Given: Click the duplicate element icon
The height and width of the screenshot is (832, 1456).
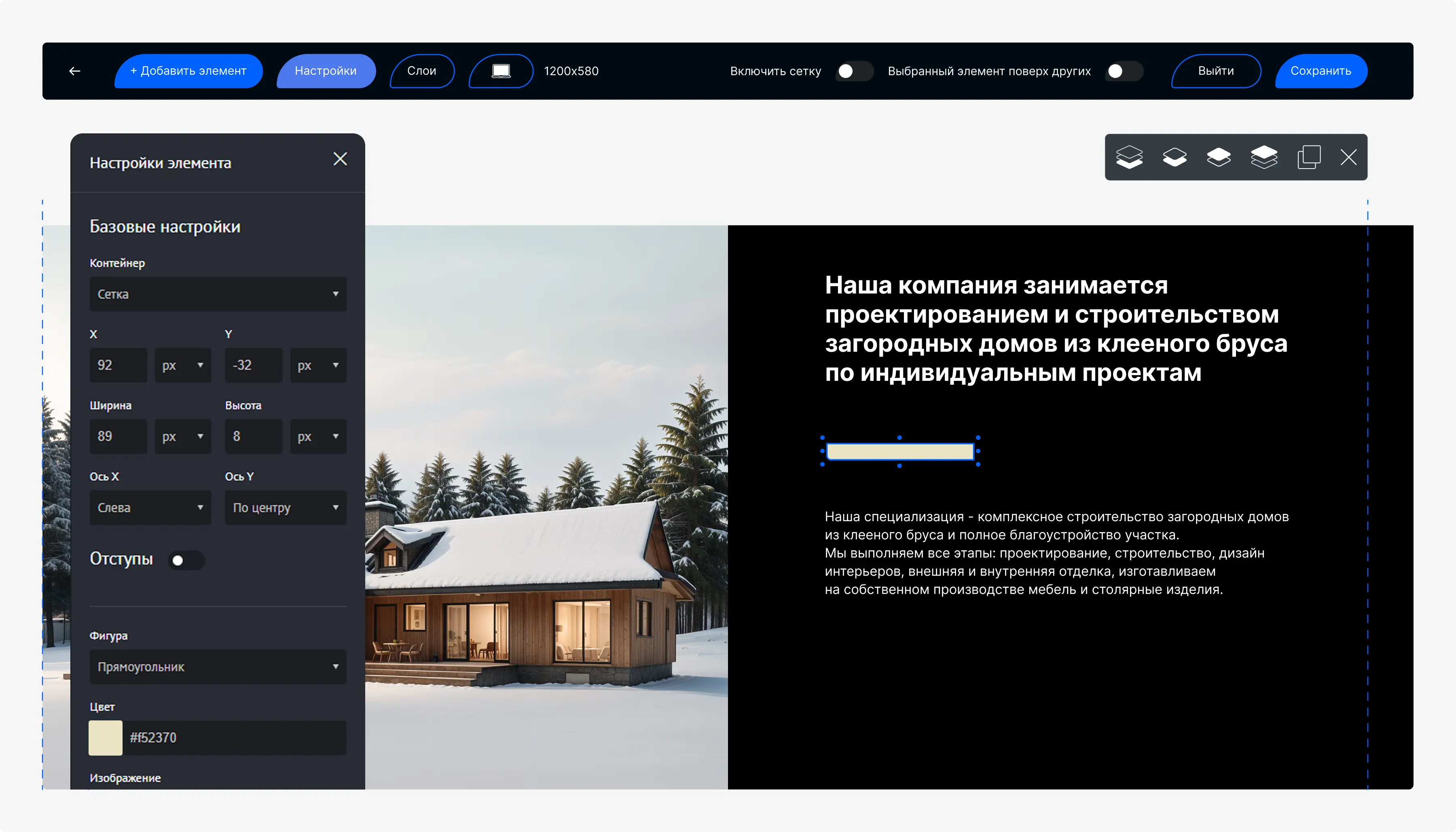Looking at the screenshot, I should click(x=1309, y=157).
